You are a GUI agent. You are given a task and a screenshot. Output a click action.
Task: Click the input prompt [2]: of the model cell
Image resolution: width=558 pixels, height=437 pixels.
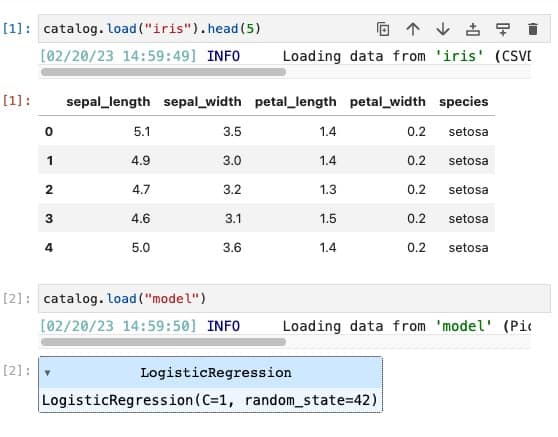pyautogui.click(x=17, y=298)
